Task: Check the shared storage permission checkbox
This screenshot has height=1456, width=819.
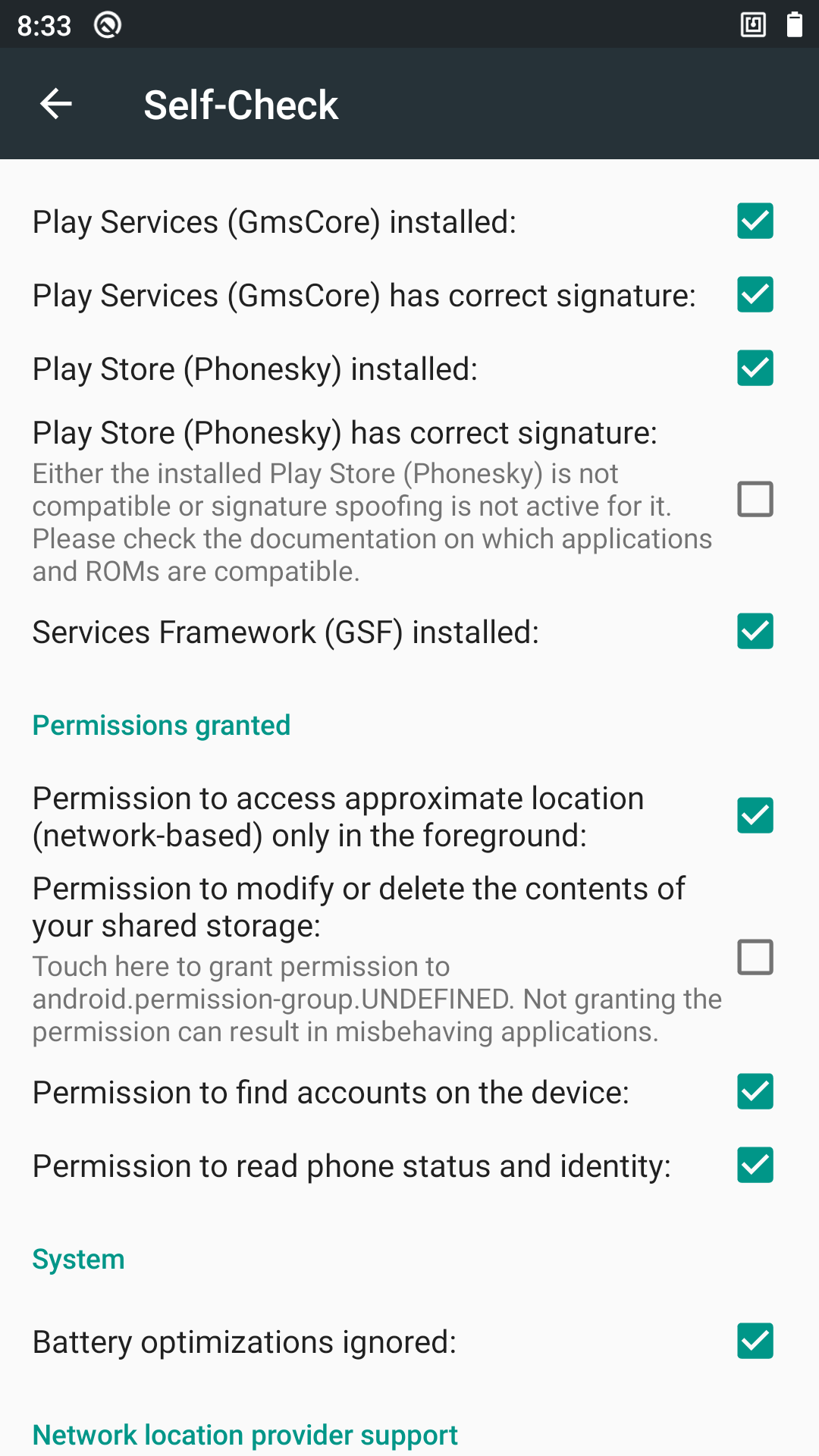Action: point(755,957)
